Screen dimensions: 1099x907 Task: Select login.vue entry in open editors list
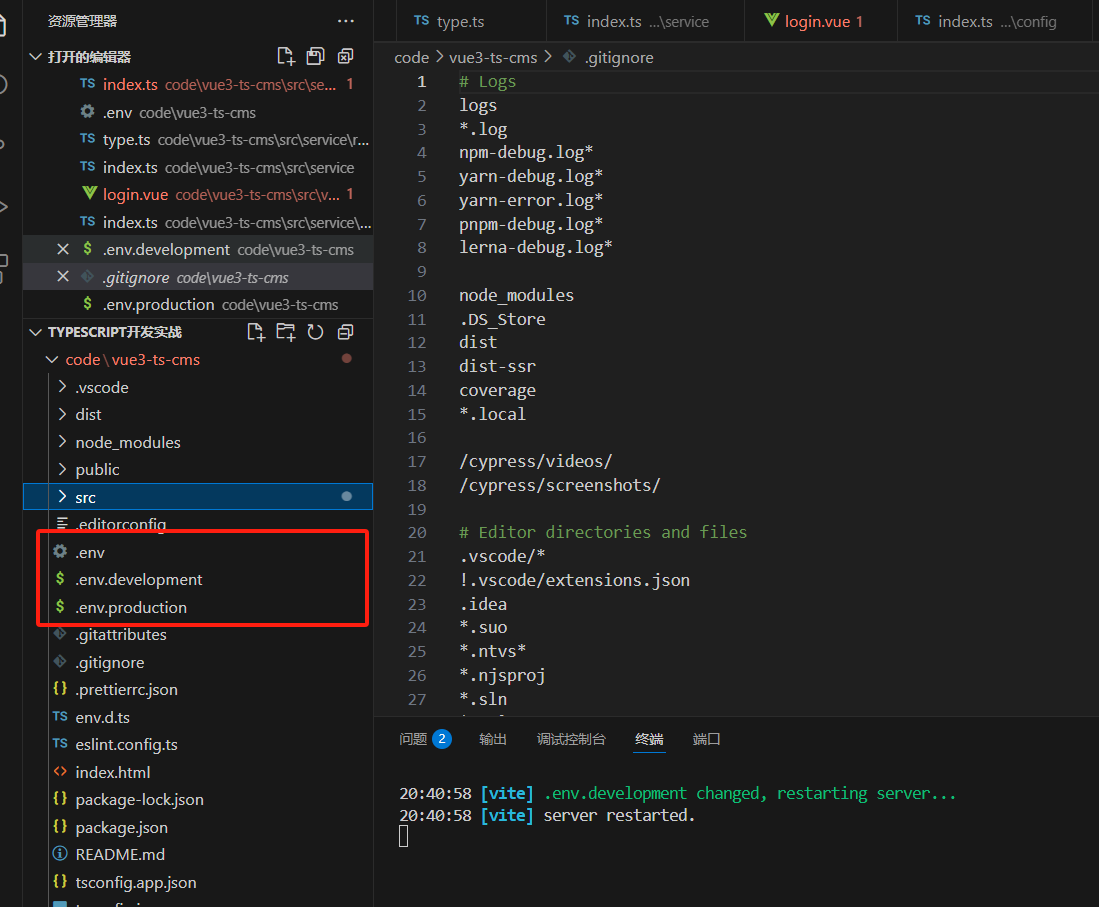coord(198,194)
